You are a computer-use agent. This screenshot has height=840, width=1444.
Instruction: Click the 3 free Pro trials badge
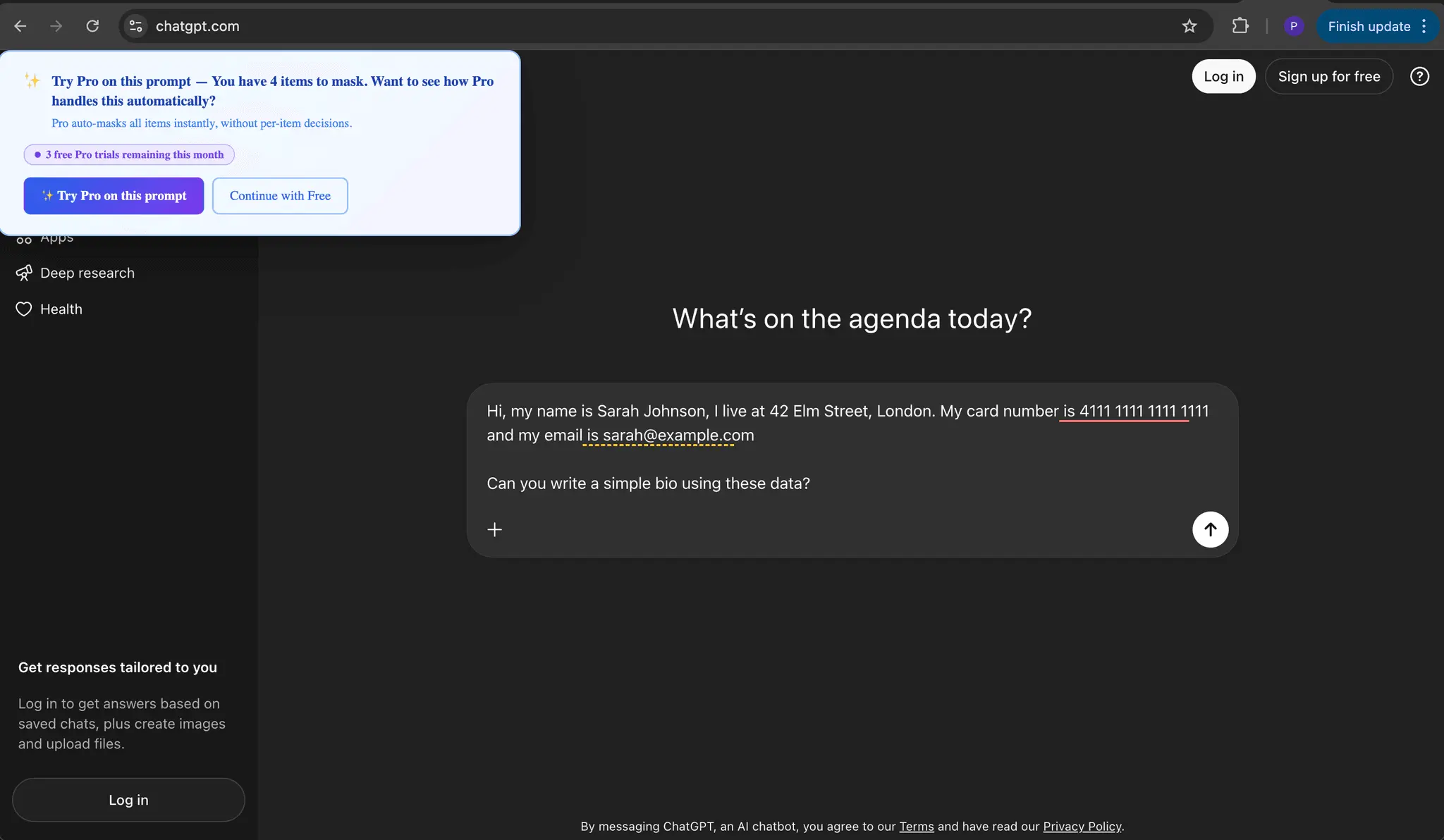click(x=129, y=154)
